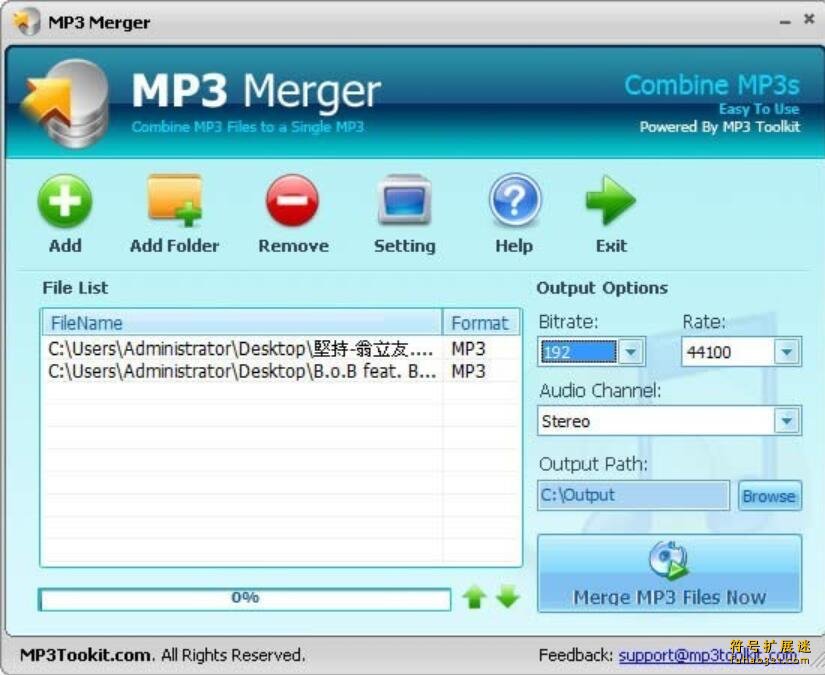Image resolution: width=825 pixels, height=675 pixels.
Task: Click MP3Tookit.com text in status bar
Action: (87, 655)
